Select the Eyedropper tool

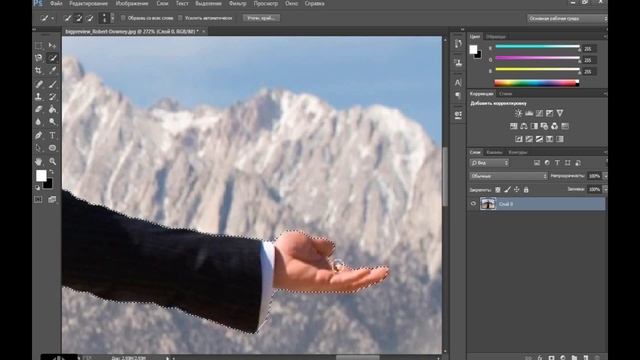pyautogui.click(x=52, y=70)
